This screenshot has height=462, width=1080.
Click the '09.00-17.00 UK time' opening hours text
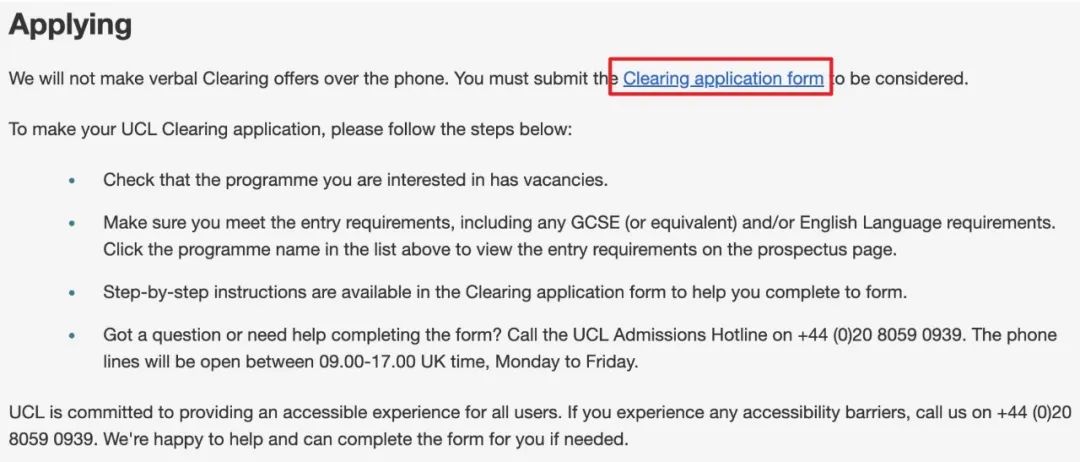402,362
